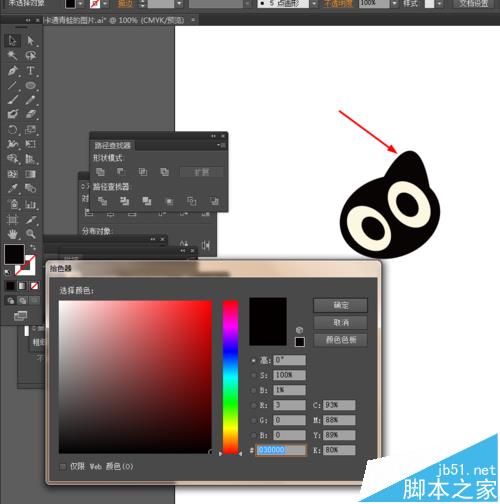The height and width of the screenshot is (504, 500).
Task: Select the Mesh tool
Action: pos(12,174)
